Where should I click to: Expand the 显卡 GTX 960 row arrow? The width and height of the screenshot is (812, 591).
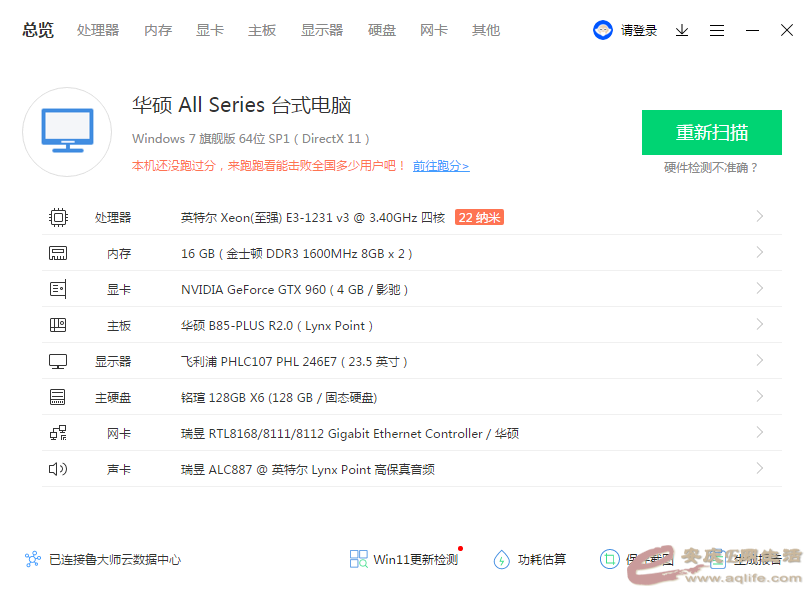tap(760, 288)
